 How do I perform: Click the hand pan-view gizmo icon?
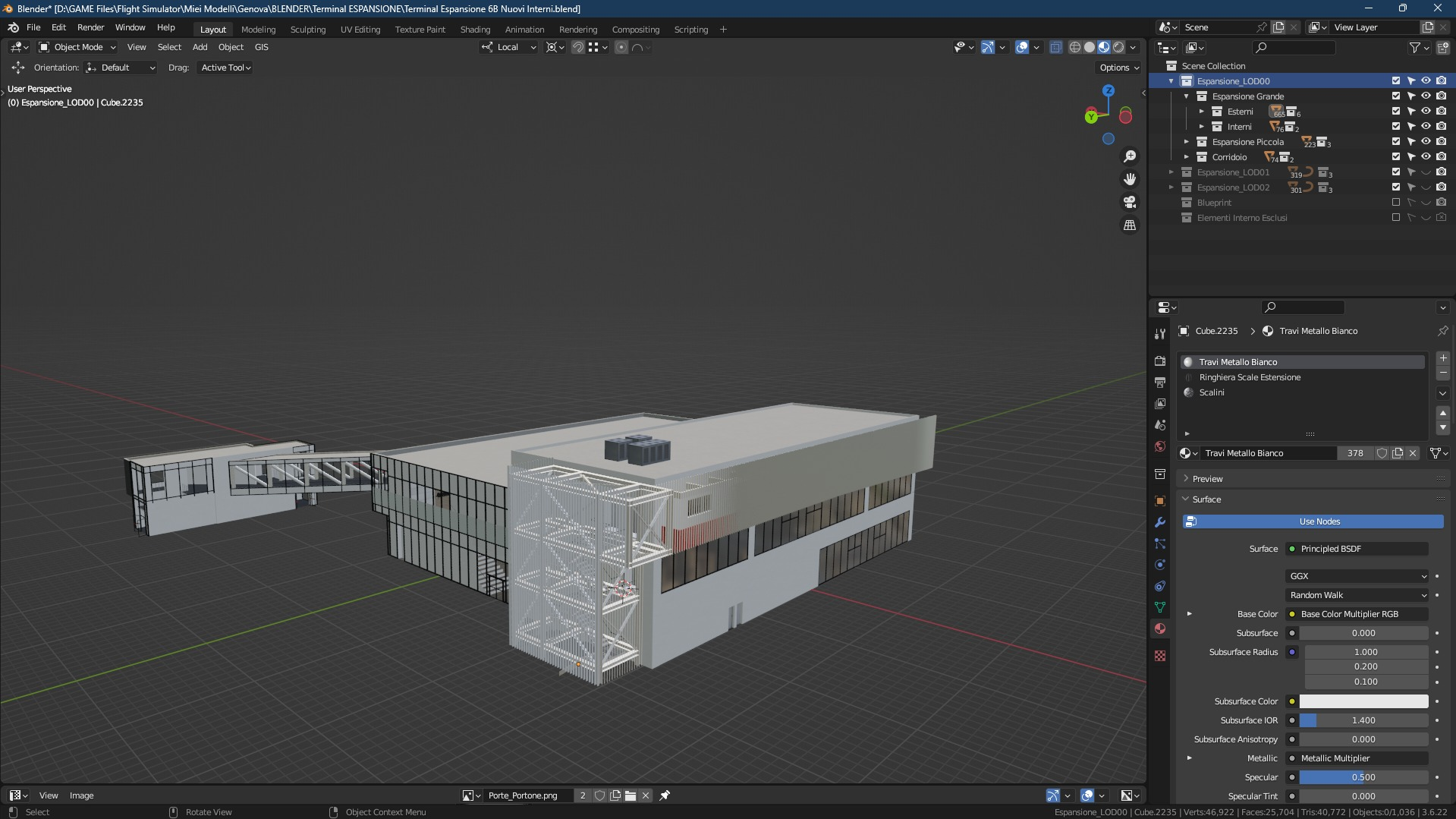point(1130,179)
